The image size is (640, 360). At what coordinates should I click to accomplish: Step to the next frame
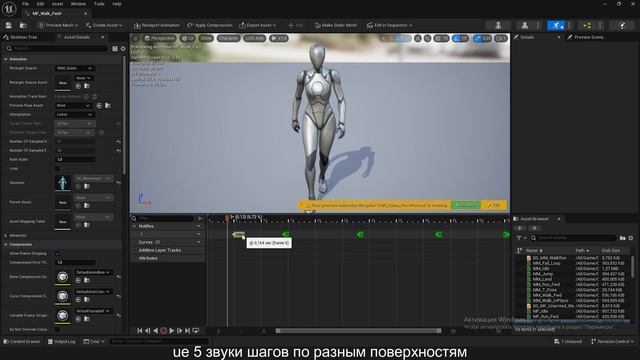point(180,331)
